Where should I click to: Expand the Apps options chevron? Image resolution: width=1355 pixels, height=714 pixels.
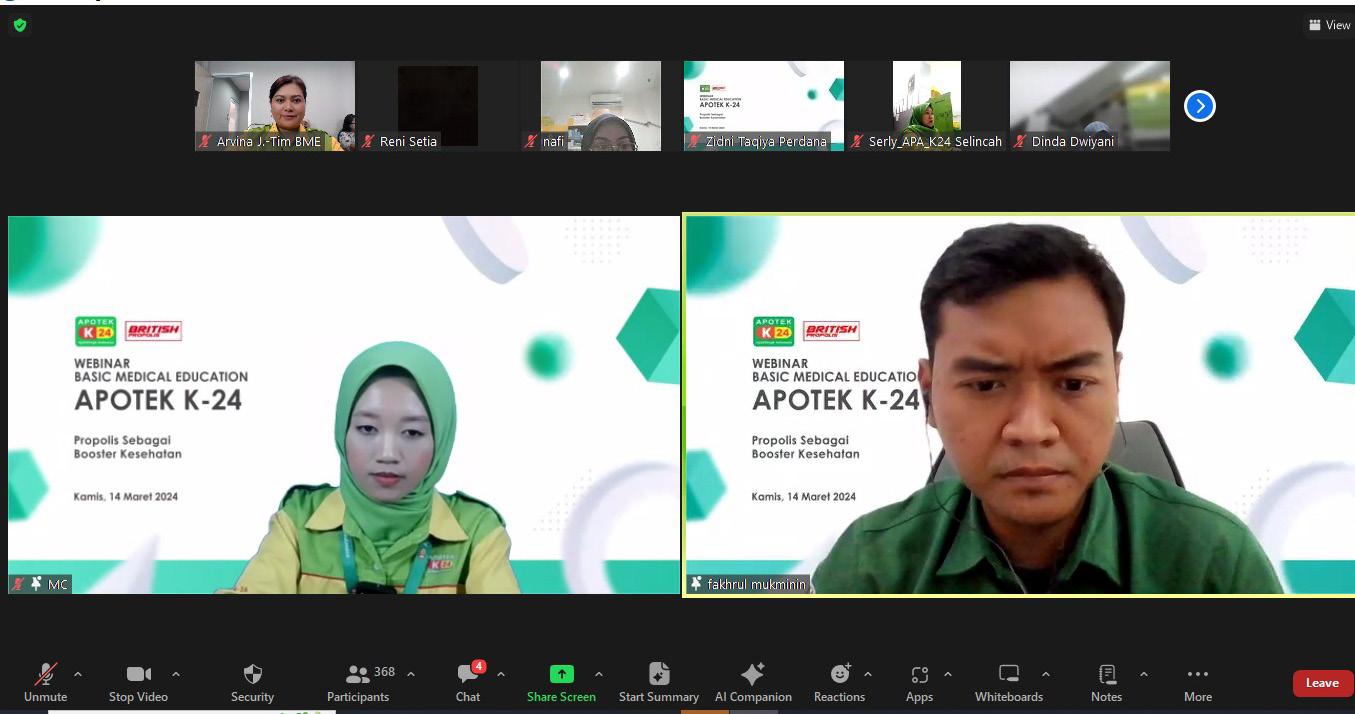948,674
